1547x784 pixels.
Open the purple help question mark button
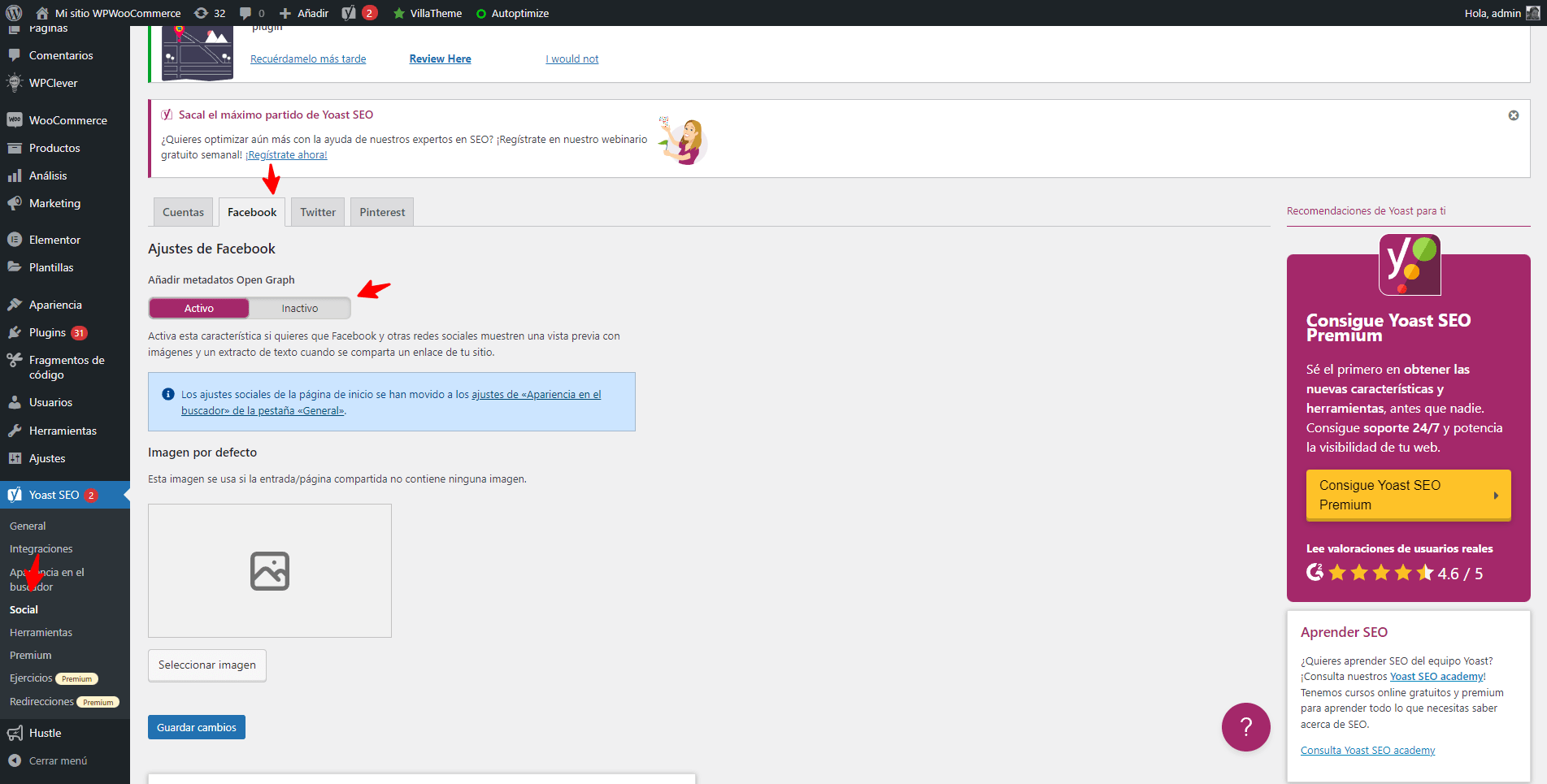(x=1245, y=727)
